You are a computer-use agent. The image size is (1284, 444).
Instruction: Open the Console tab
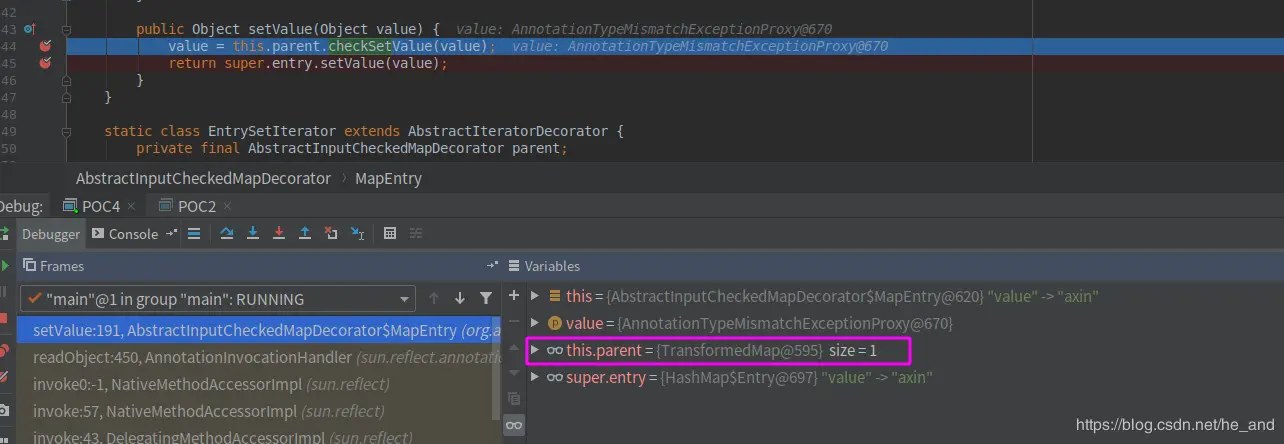(x=125, y=233)
